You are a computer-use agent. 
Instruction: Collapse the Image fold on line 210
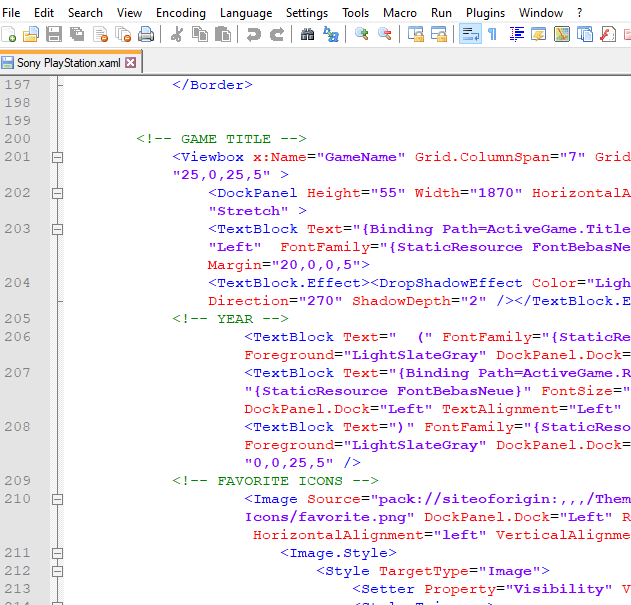58,499
